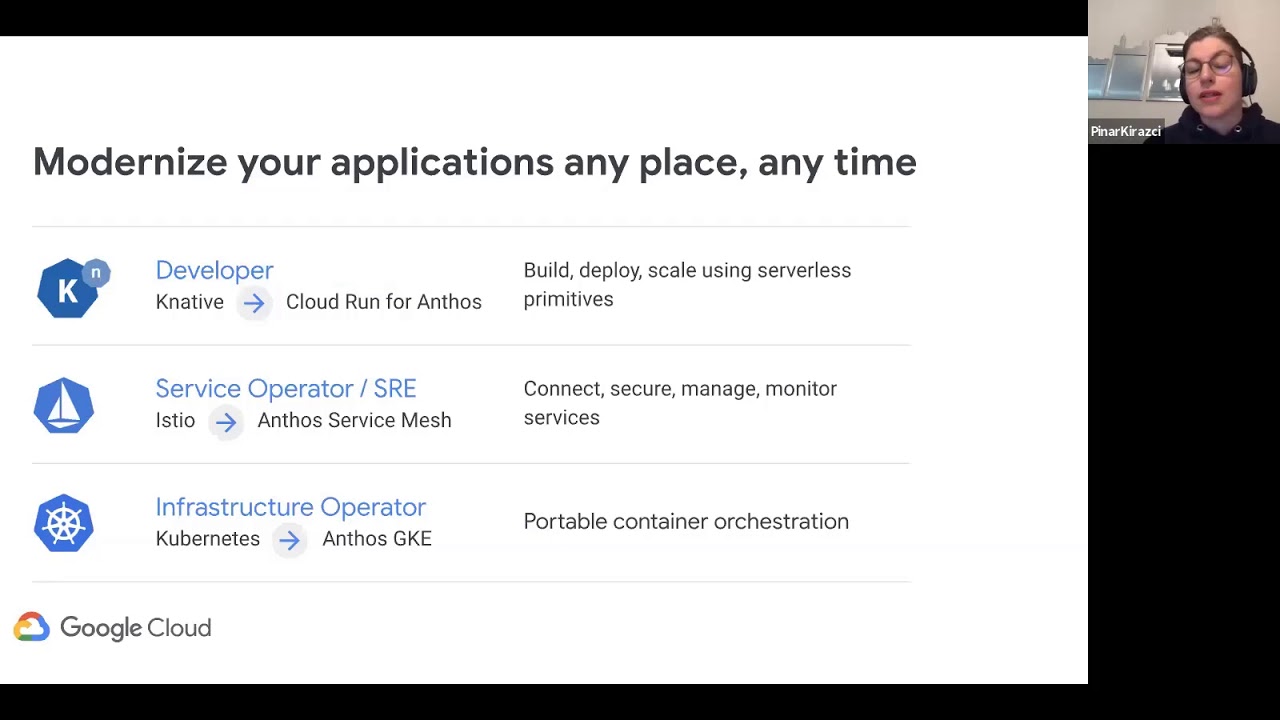Open the Service Operator / SRE heading
The image size is (1280, 720).
285,388
